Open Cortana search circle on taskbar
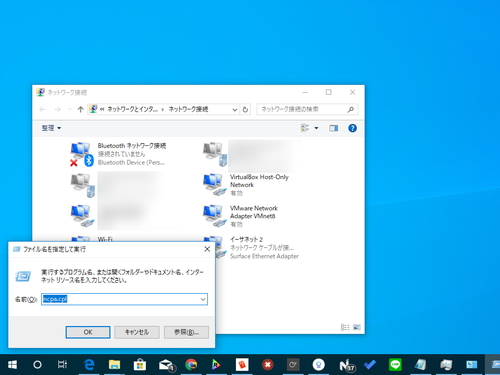 [37, 365]
